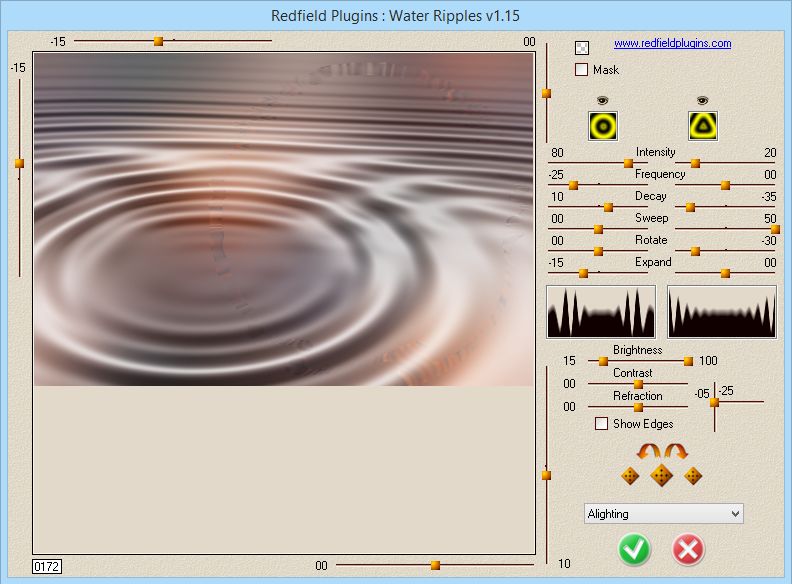Click the light direction crosshair handle
Screen dimensions: 792x584
point(714,402)
